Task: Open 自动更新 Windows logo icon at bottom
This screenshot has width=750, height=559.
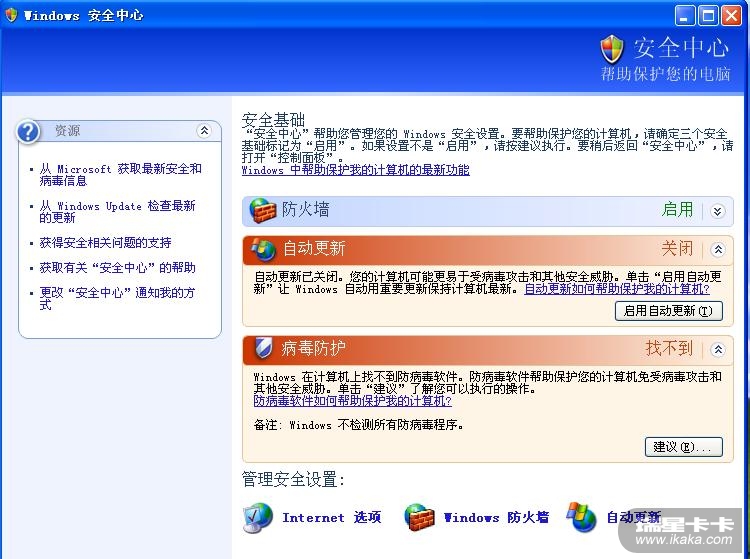Action: click(582, 517)
